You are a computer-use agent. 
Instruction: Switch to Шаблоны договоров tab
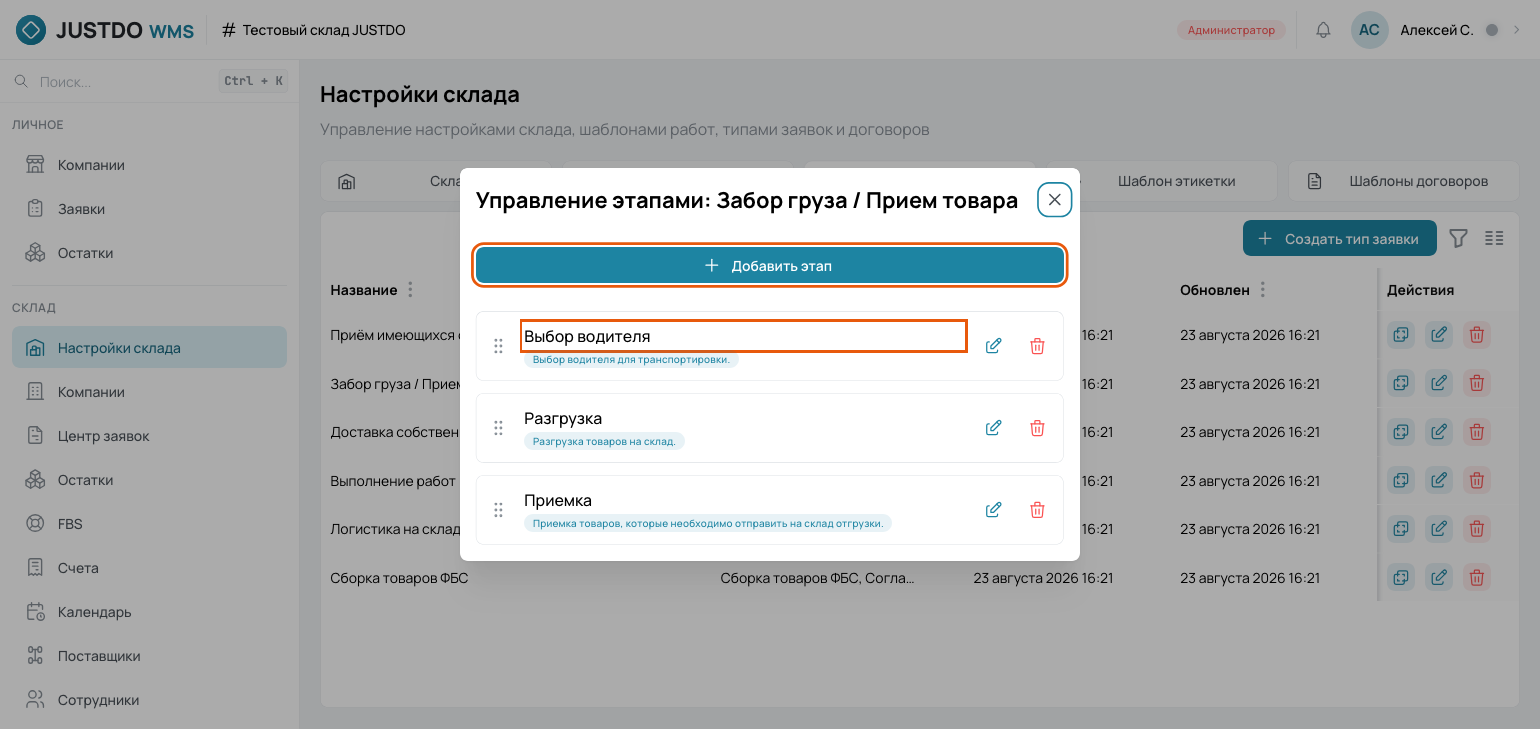tap(1402, 181)
